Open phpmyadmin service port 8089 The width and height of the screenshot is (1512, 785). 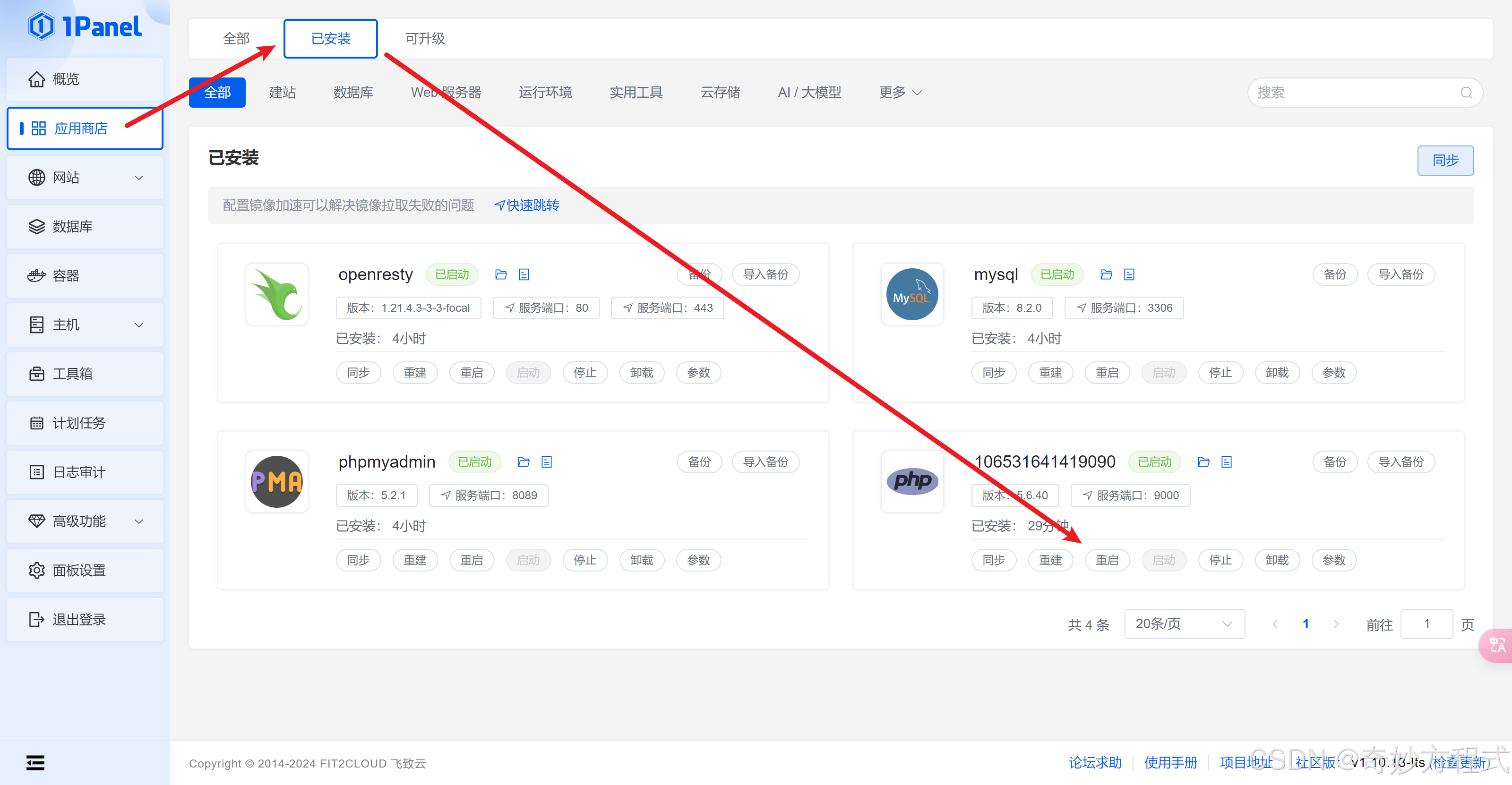coord(489,496)
